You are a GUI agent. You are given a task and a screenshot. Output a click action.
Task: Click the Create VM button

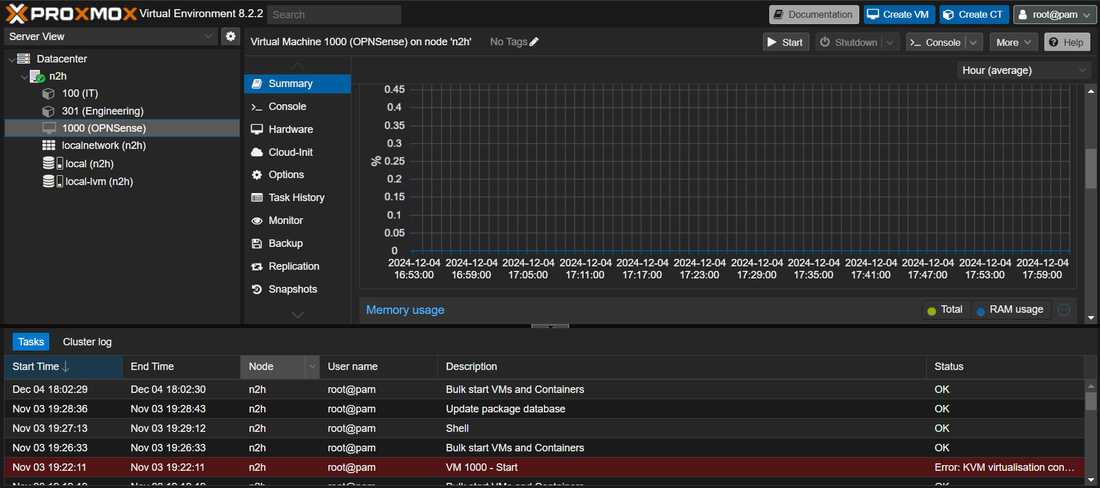tap(896, 14)
